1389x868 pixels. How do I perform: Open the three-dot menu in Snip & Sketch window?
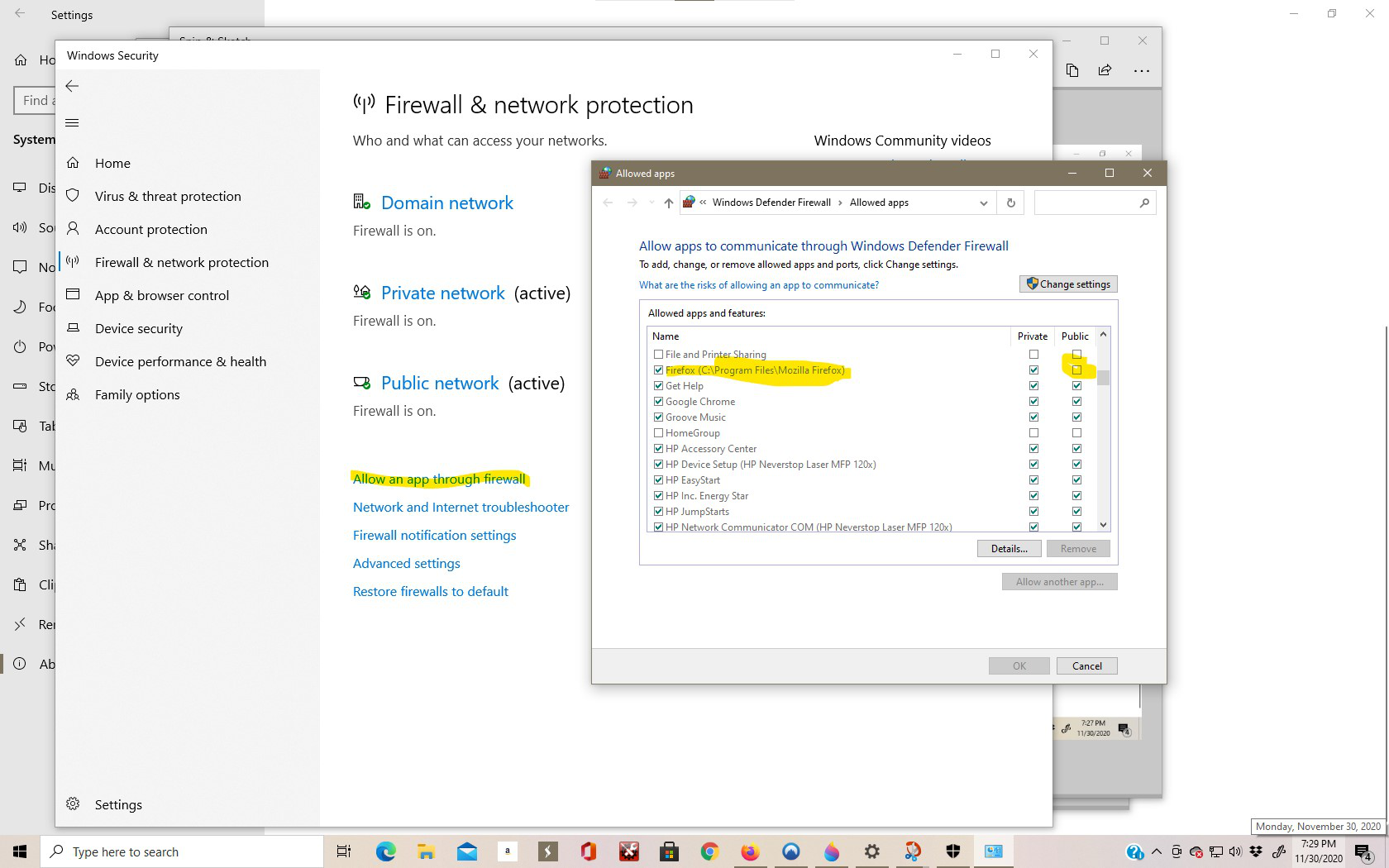click(x=1142, y=71)
